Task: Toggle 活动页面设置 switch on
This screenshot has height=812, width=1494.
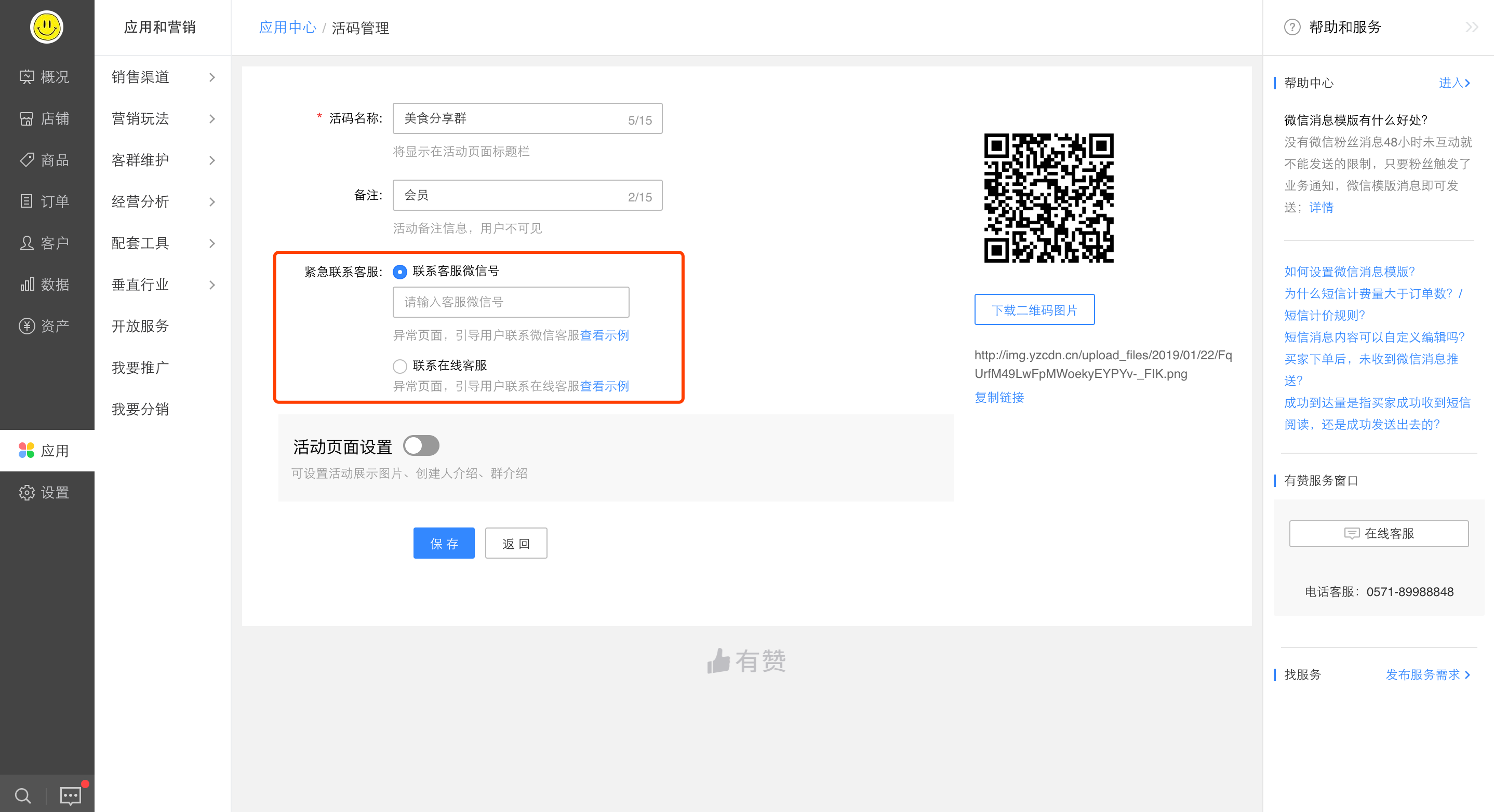Action: 421,445
